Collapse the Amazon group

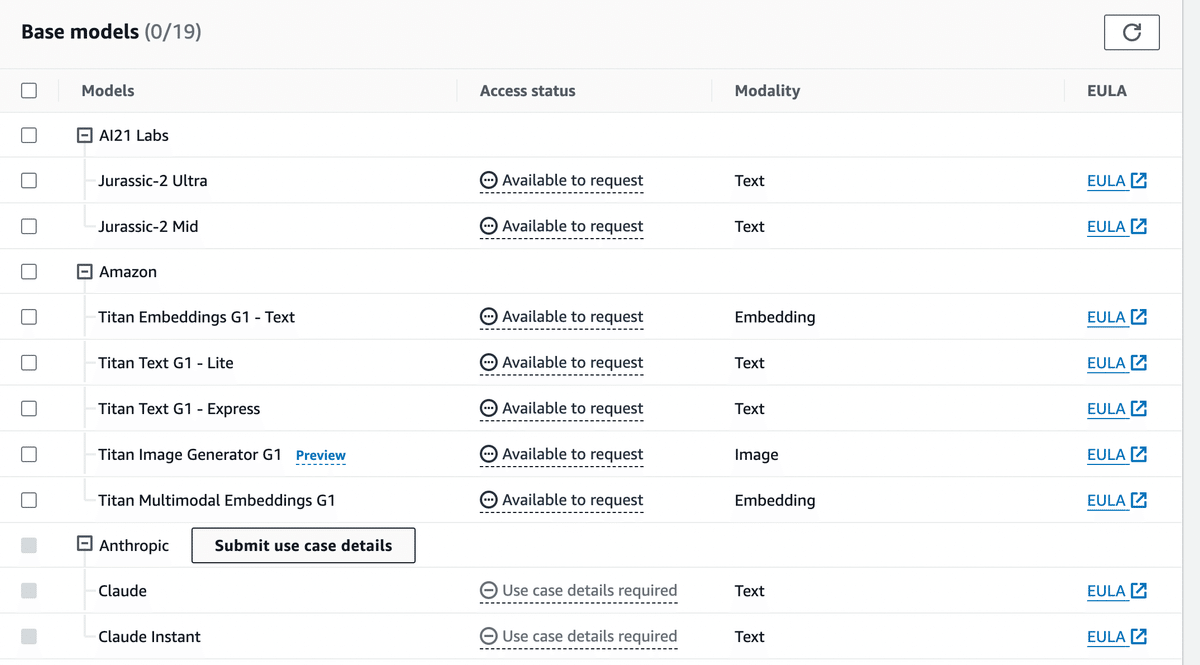pyautogui.click(x=85, y=272)
